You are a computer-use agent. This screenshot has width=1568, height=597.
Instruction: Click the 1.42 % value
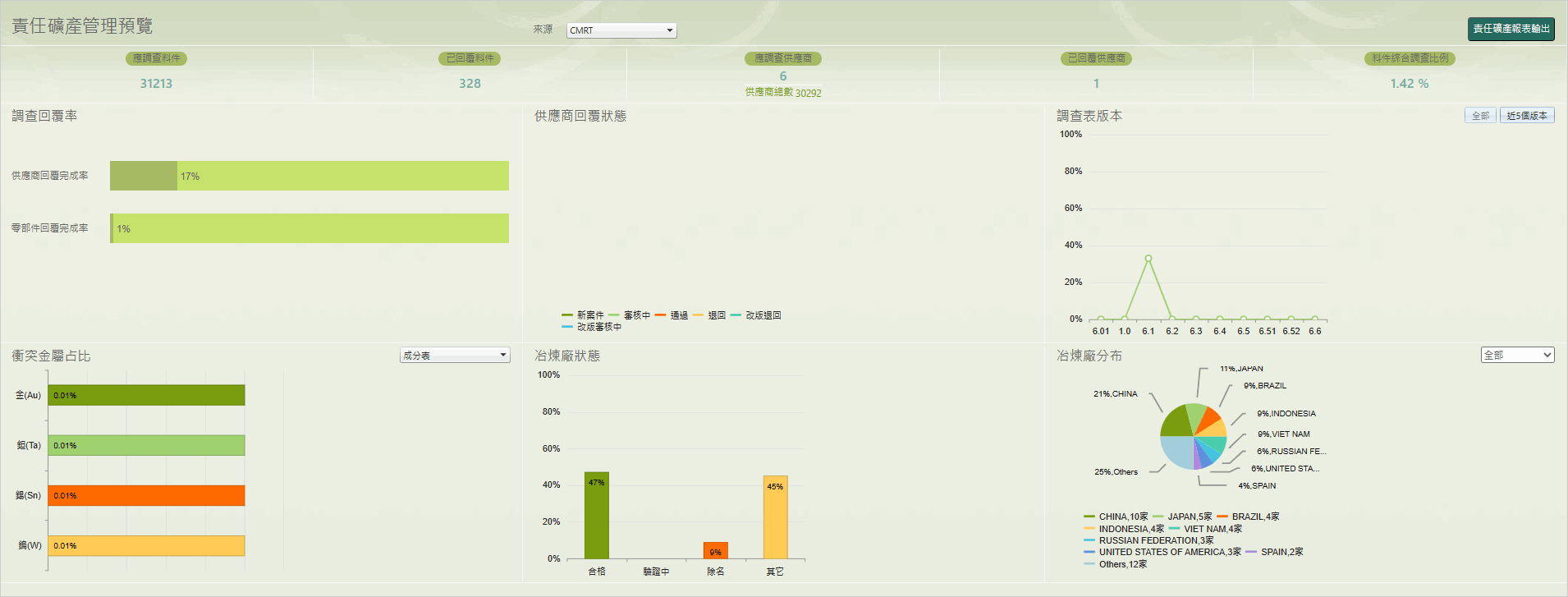1410,84
